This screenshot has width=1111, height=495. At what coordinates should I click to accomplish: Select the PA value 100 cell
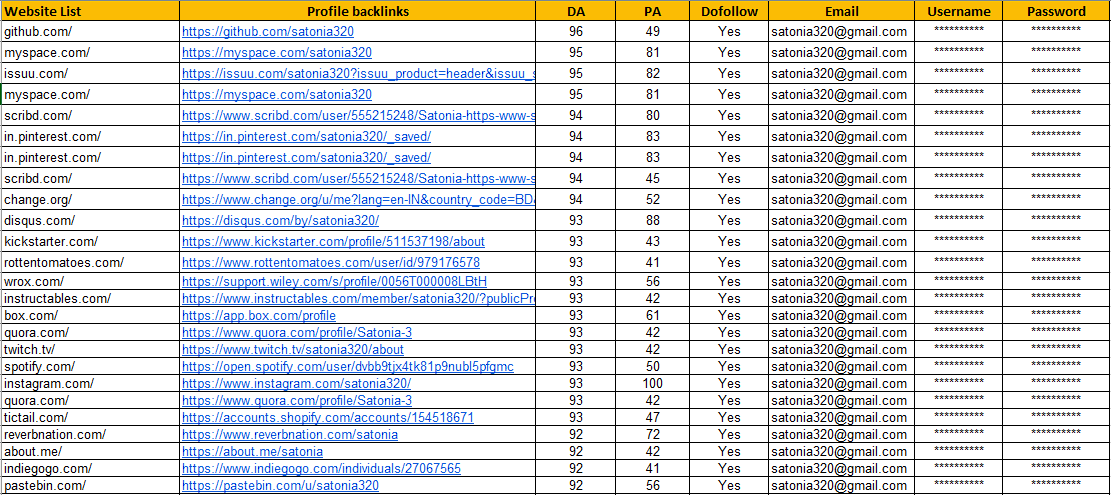click(653, 384)
